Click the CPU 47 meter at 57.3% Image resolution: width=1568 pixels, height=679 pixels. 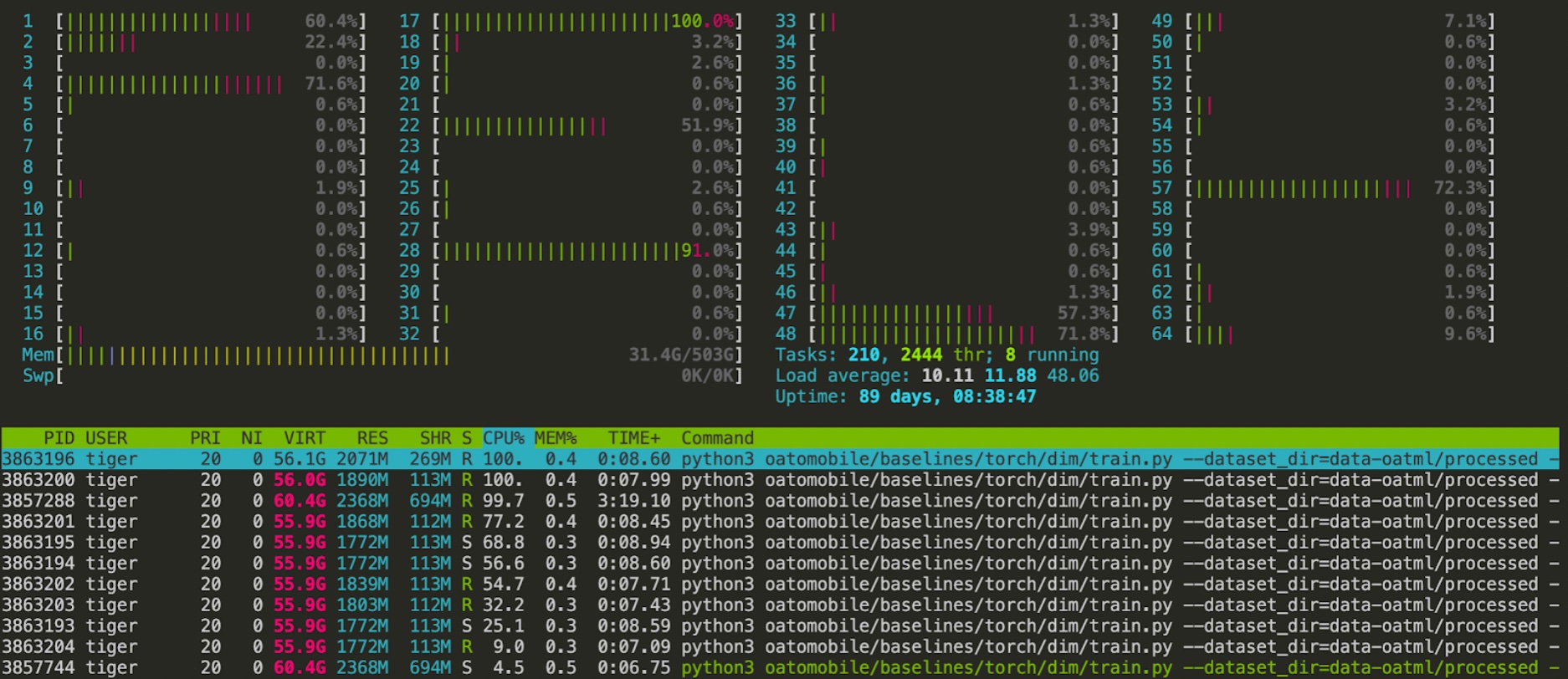tap(947, 314)
